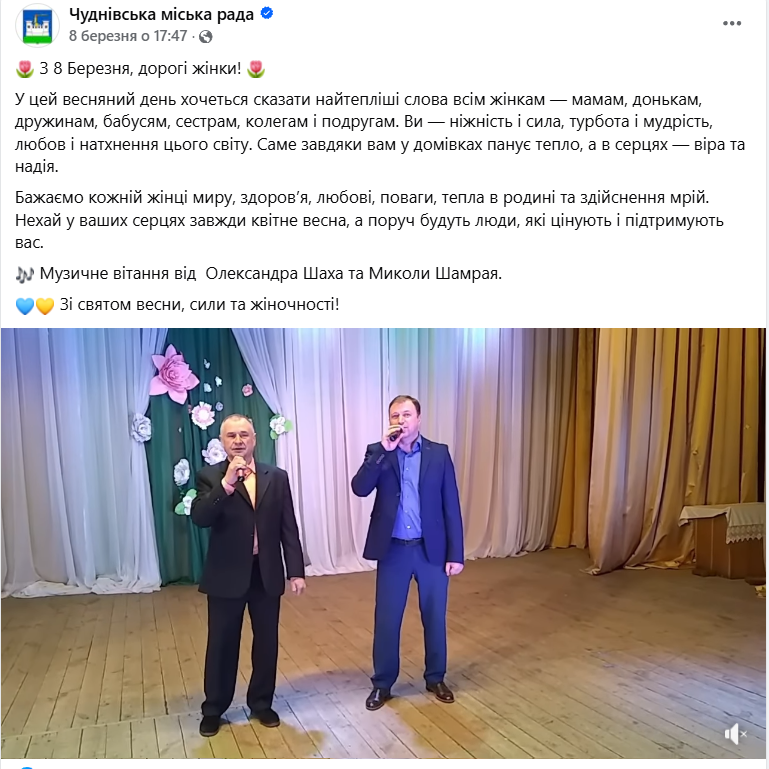Click the yellow heart emoji
The height and width of the screenshot is (769, 769).
pos(45,306)
